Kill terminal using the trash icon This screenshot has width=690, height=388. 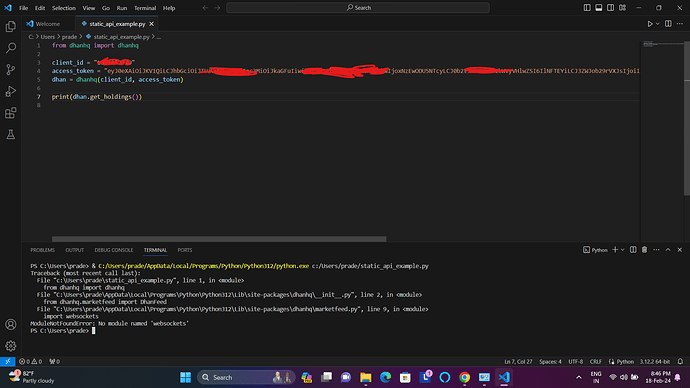click(x=644, y=250)
